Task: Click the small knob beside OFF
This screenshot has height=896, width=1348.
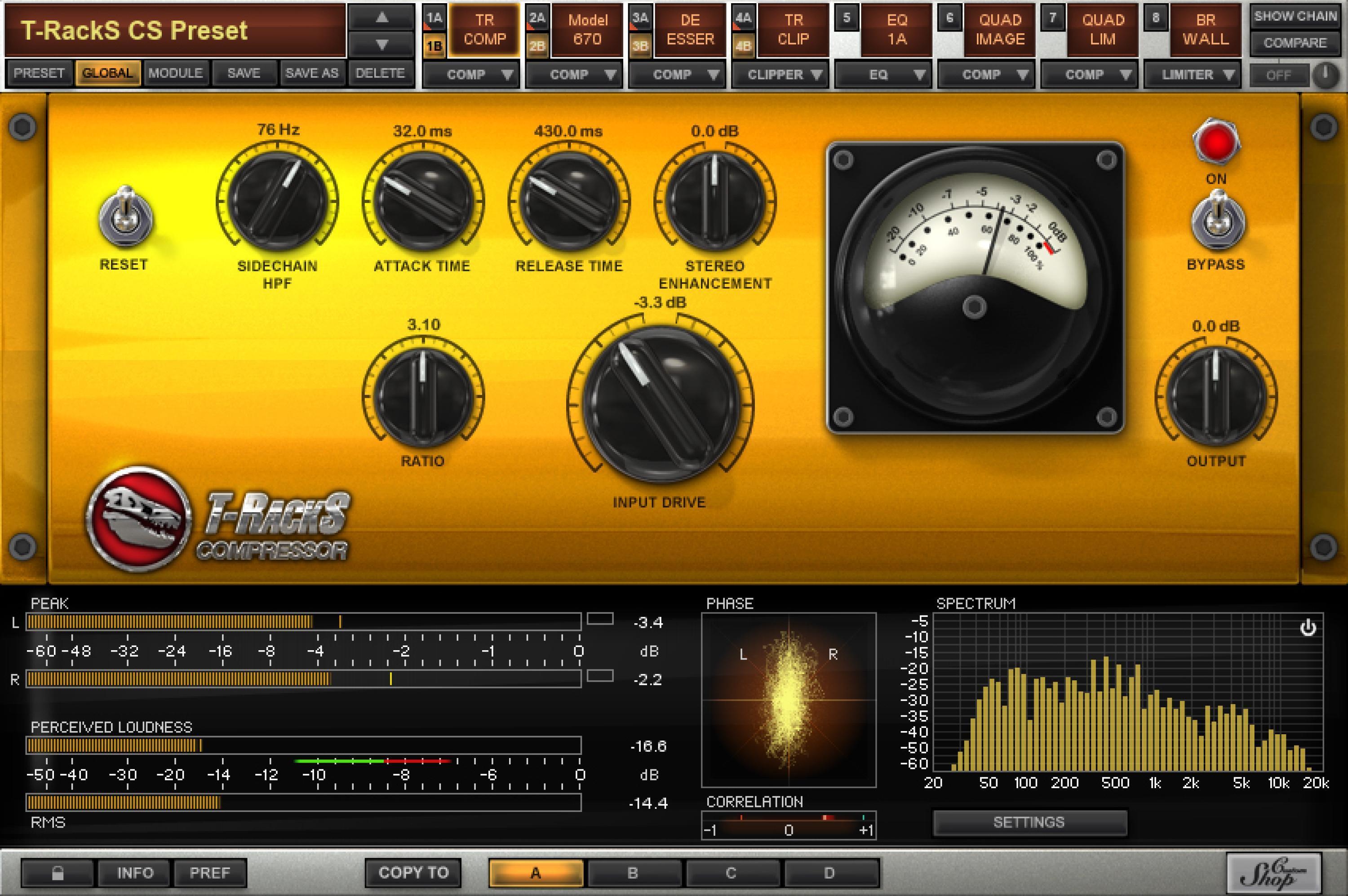Action: click(x=1326, y=75)
